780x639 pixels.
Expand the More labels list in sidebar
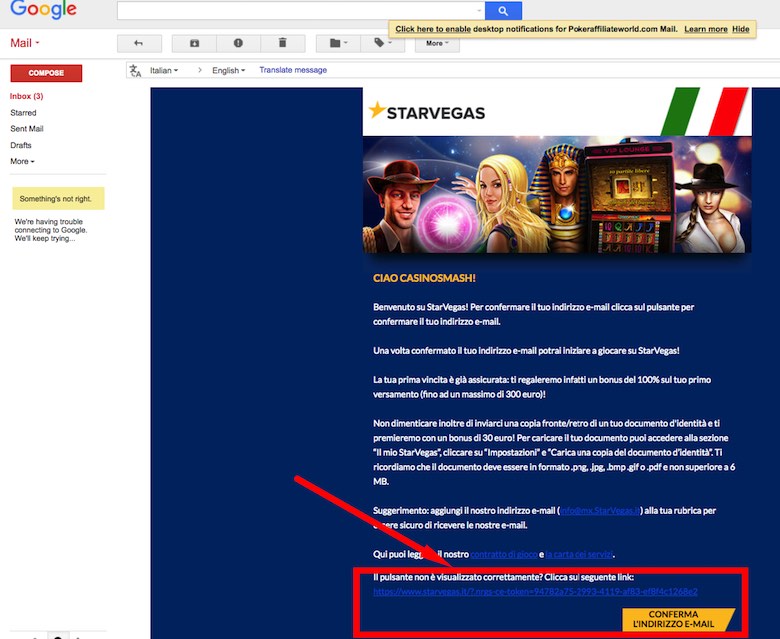point(22,161)
